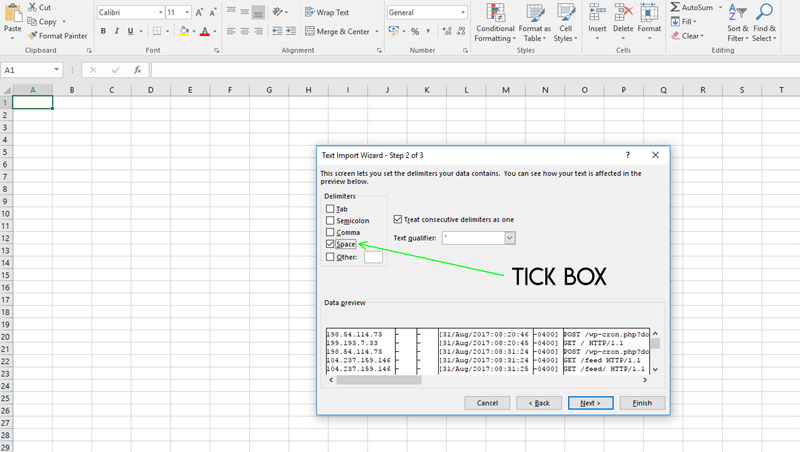
Task: Click the Sort & Filter icon
Action: [737, 12]
